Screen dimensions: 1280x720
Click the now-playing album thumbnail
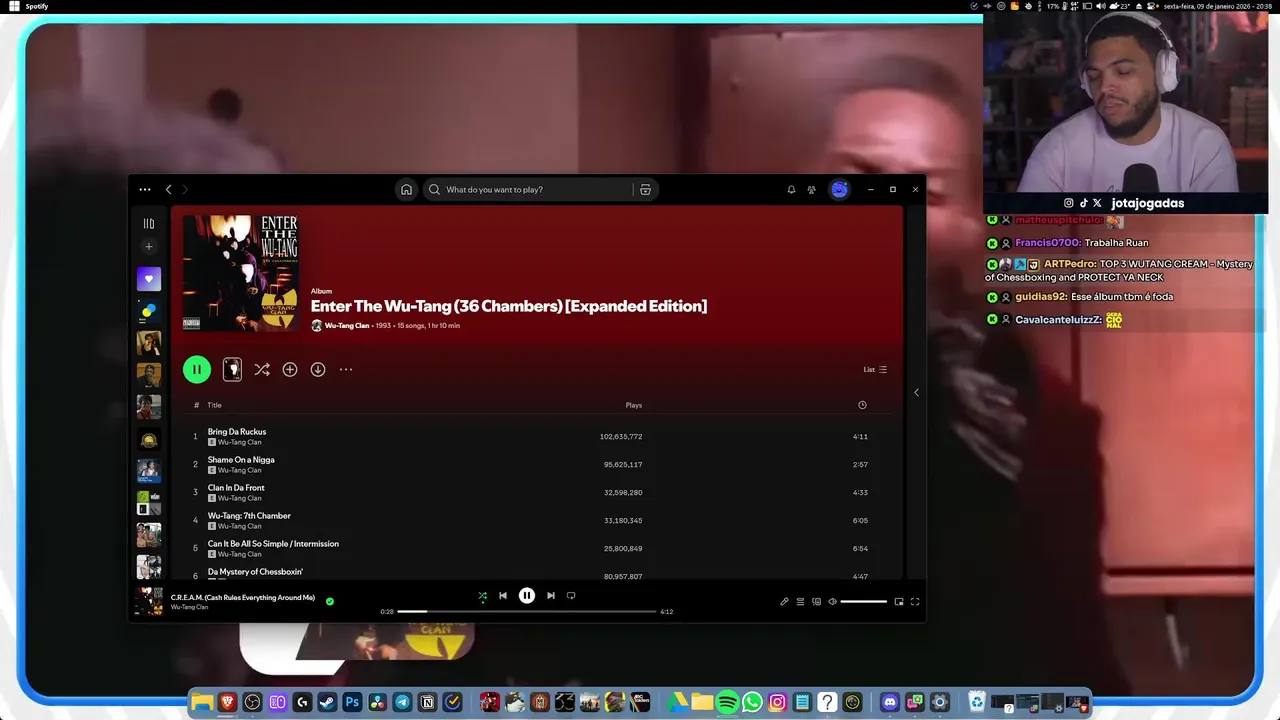[x=149, y=601]
